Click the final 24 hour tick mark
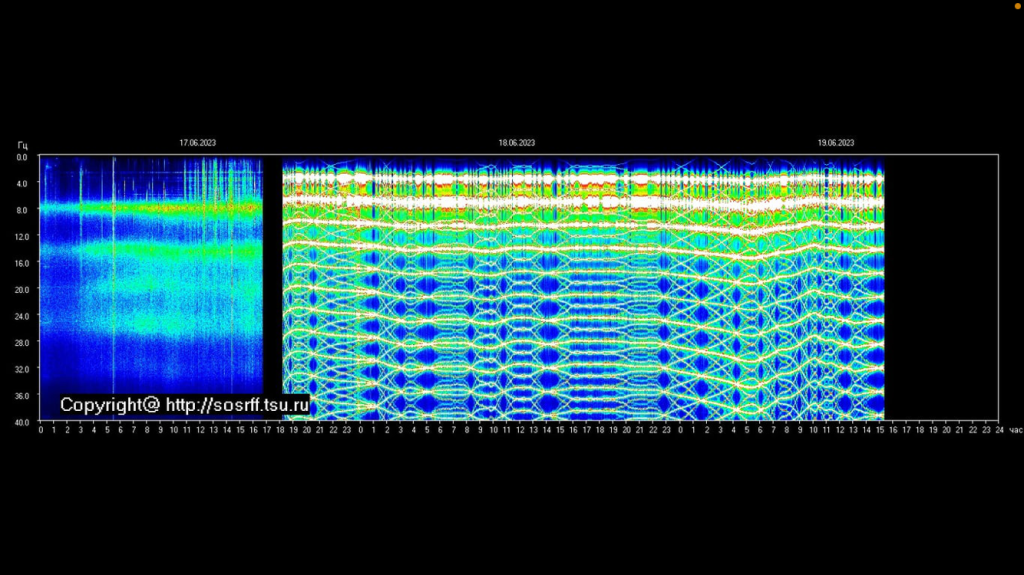The image size is (1024, 575). pyautogui.click(x=999, y=429)
